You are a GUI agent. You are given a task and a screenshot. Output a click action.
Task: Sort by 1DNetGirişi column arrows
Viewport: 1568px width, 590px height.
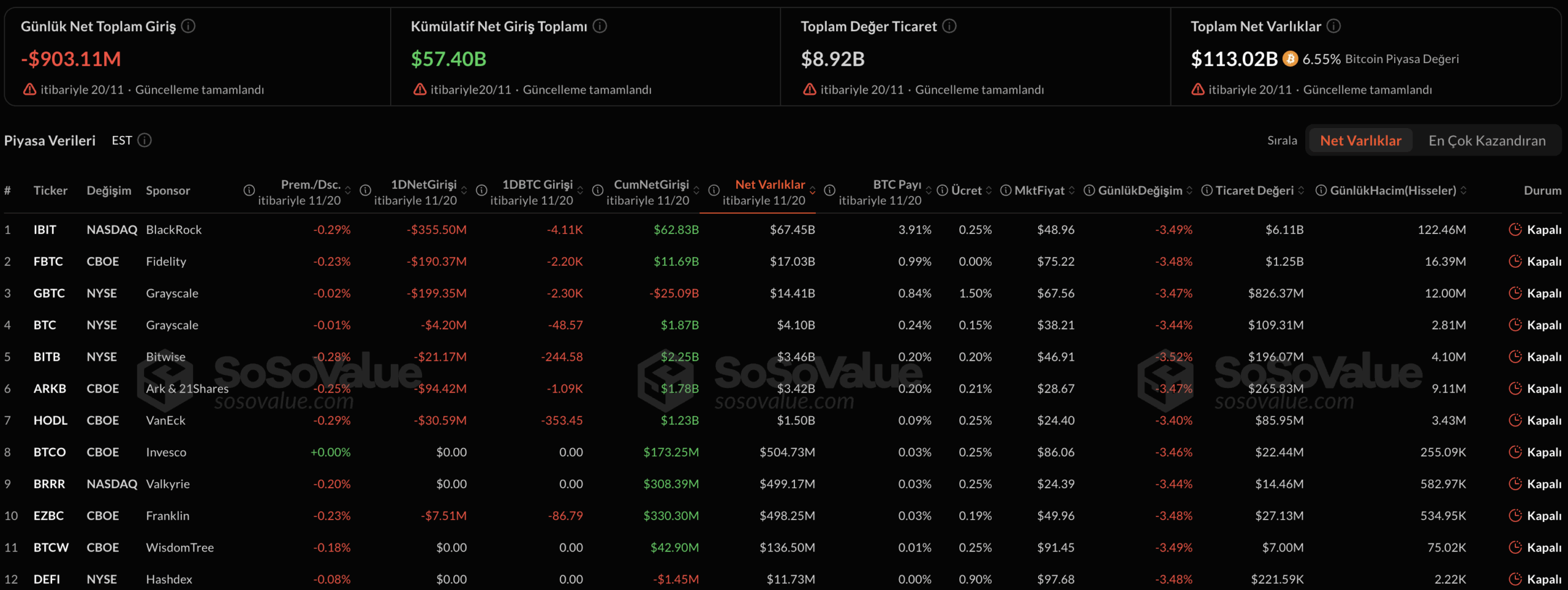pos(464,191)
